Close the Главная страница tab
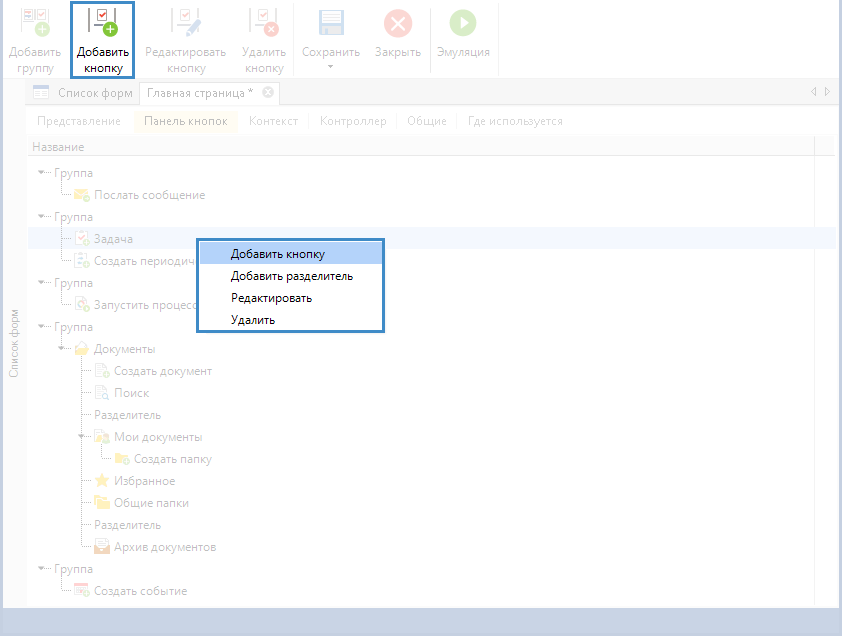Image resolution: width=842 pixels, height=636 pixels. coord(268,93)
